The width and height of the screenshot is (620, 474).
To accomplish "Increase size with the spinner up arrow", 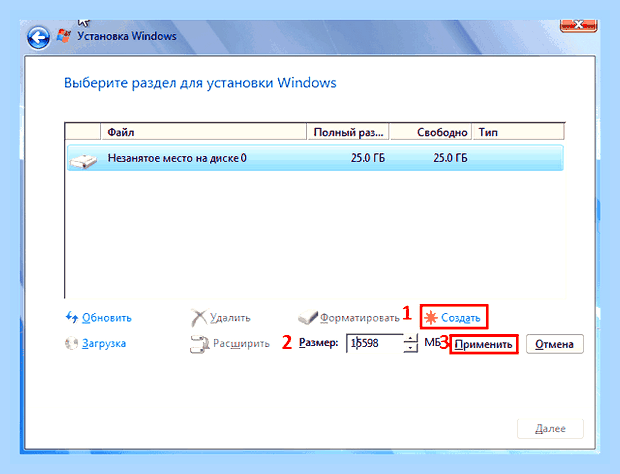I will coord(411,339).
